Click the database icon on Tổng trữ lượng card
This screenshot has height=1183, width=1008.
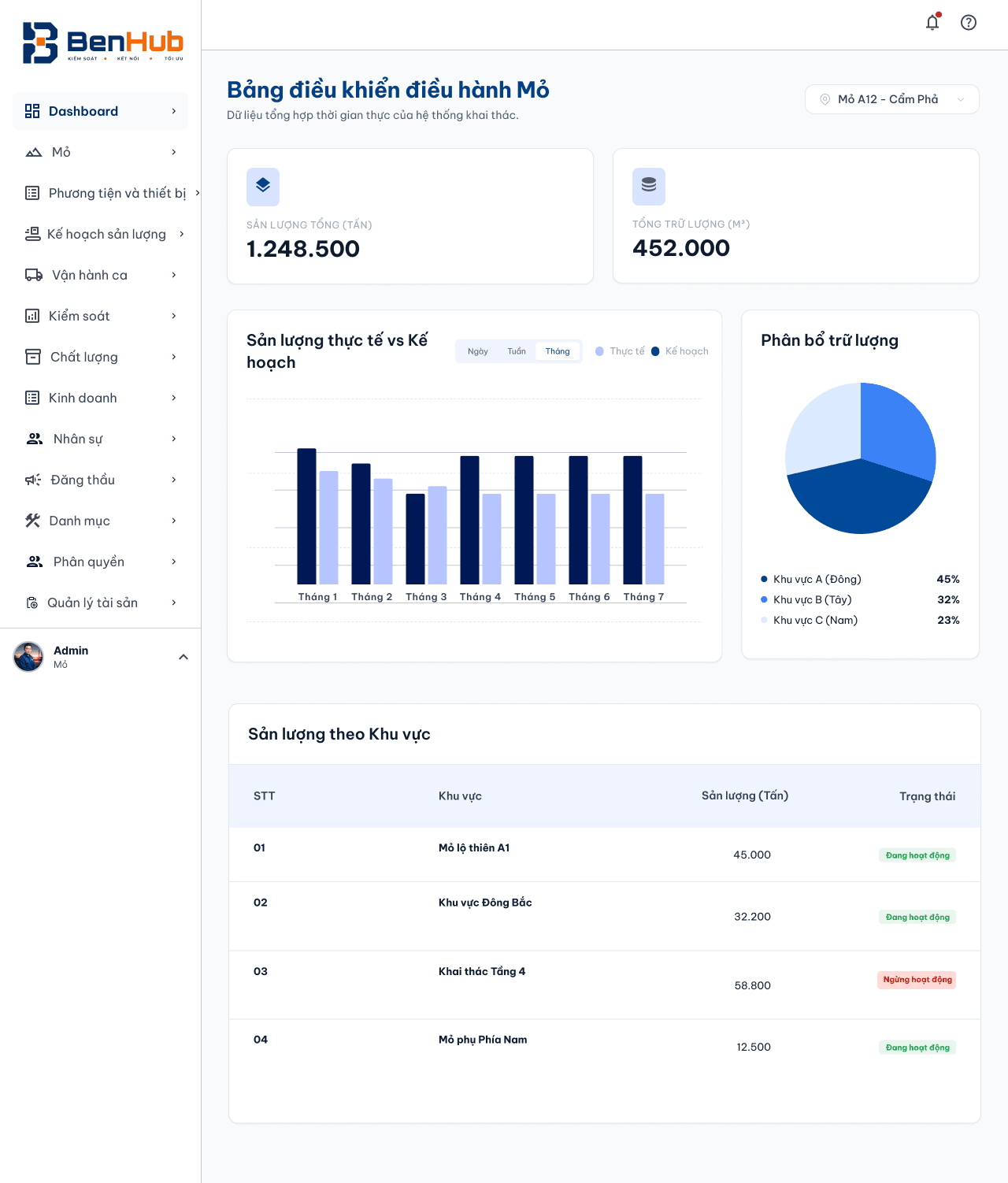[649, 187]
